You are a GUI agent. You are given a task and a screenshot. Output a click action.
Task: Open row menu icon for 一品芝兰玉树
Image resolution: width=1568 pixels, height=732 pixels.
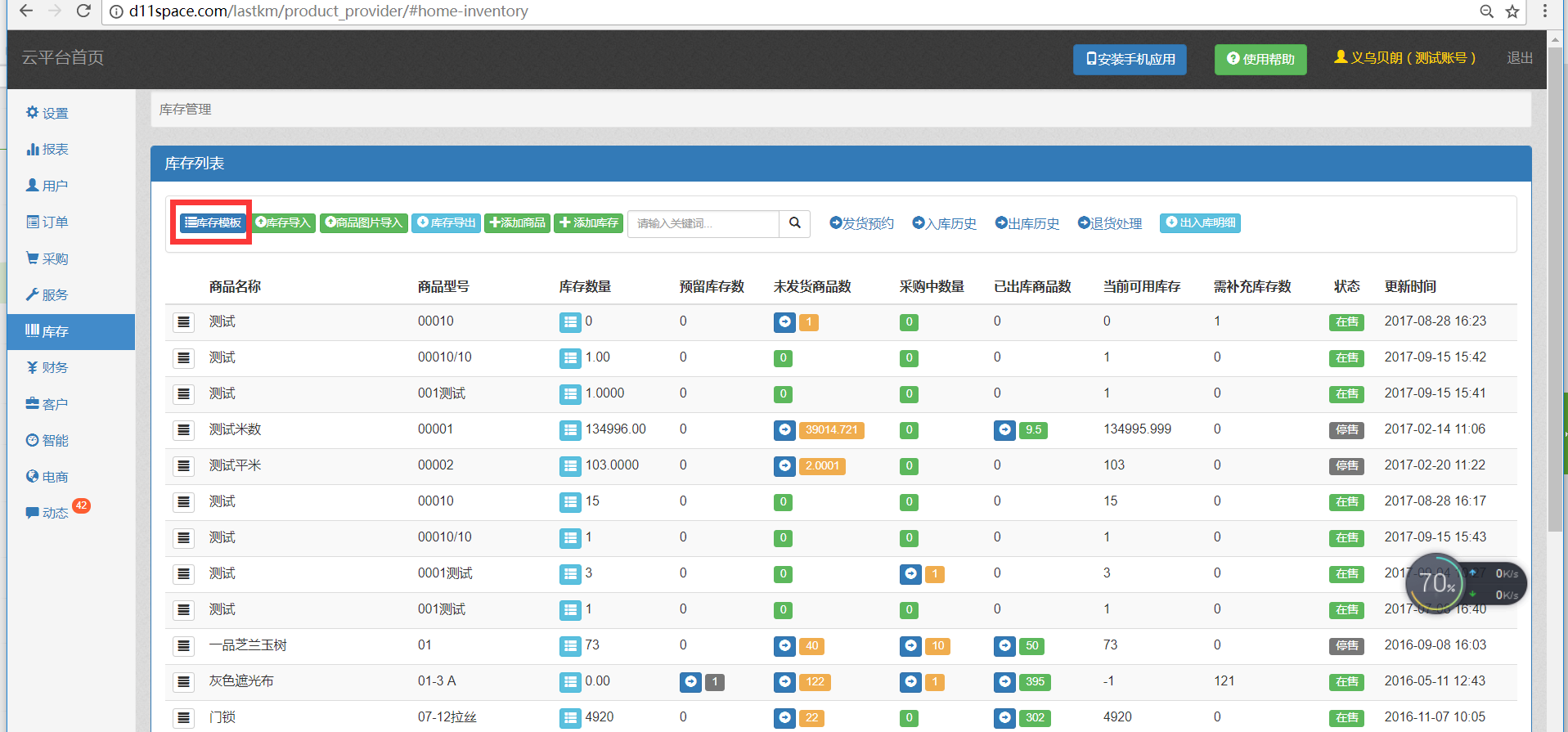pyautogui.click(x=184, y=646)
